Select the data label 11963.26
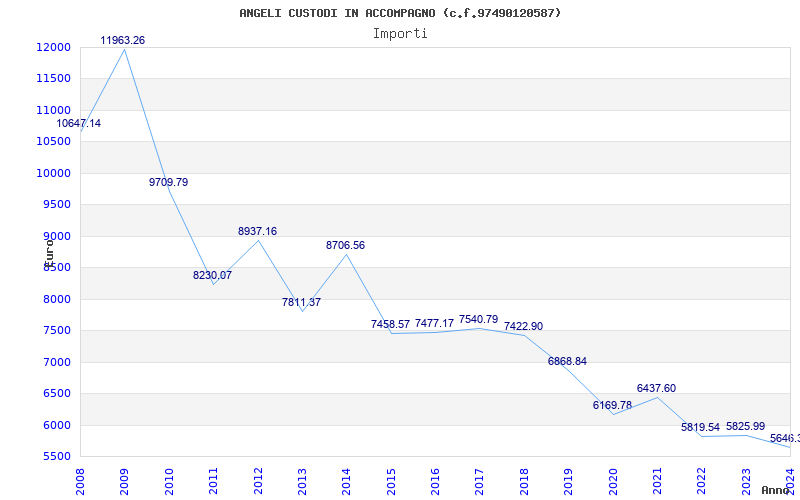Screen dimensions: 800x500 (x=122, y=40)
